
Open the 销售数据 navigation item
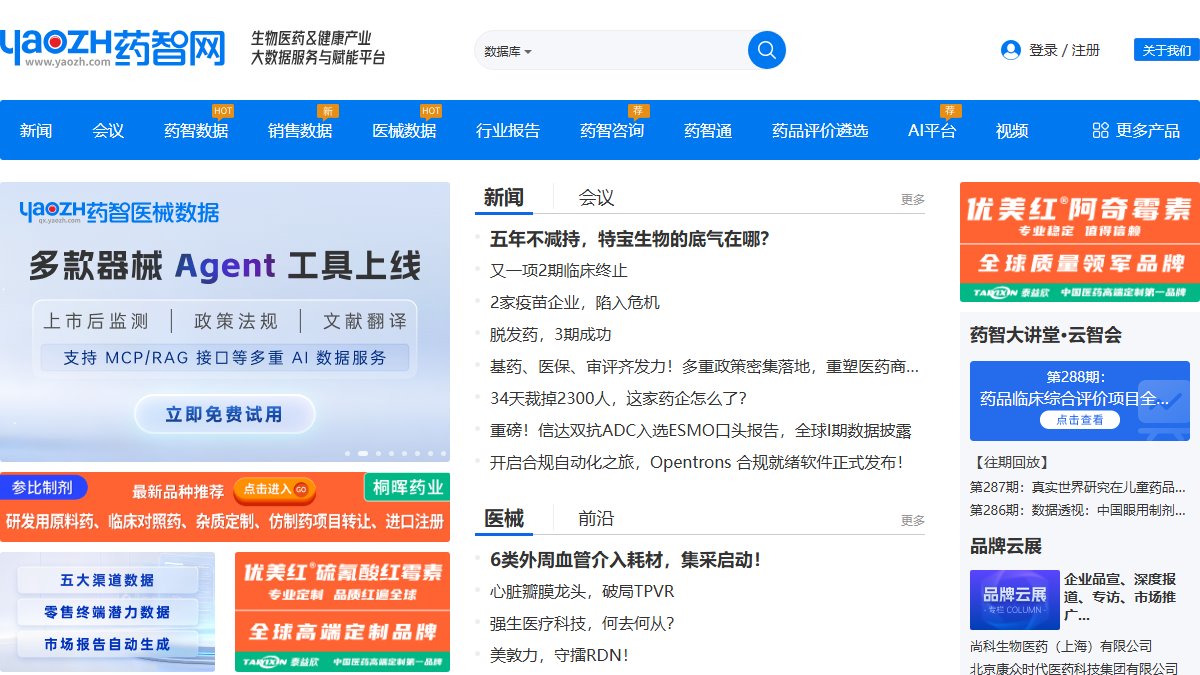[x=300, y=130]
